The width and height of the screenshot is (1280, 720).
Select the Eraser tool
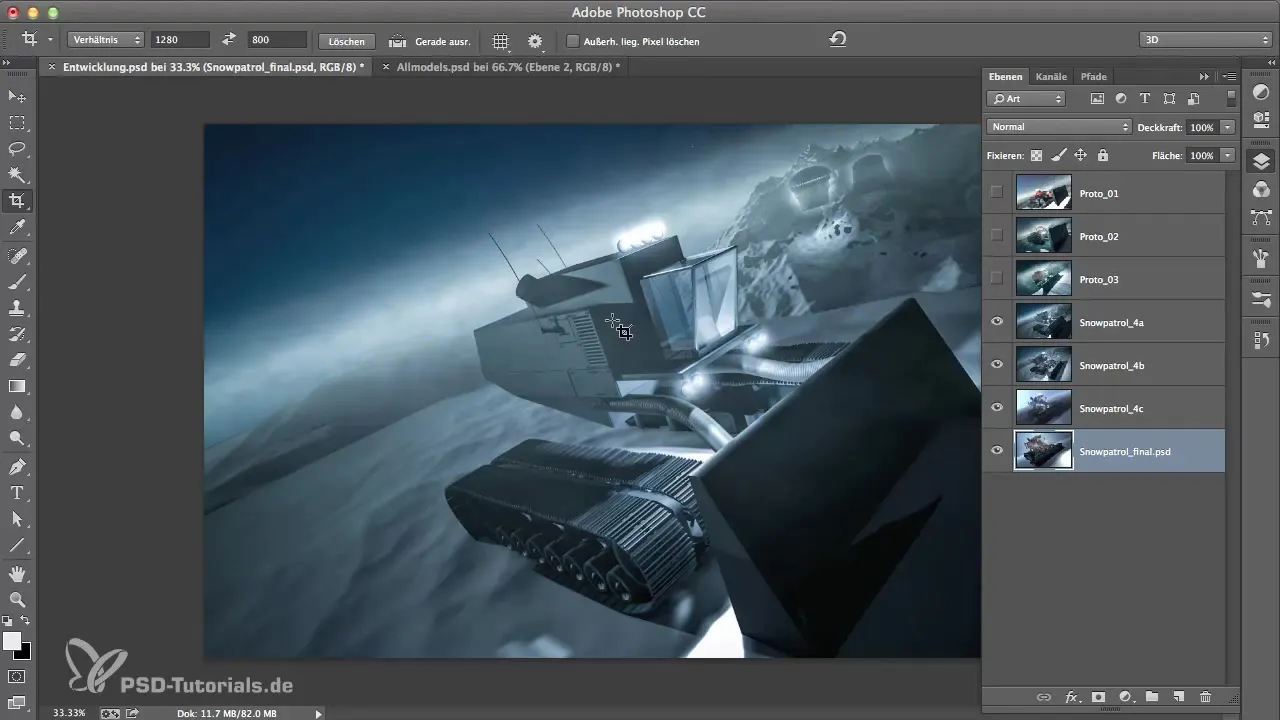pyautogui.click(x=17, y=360)
